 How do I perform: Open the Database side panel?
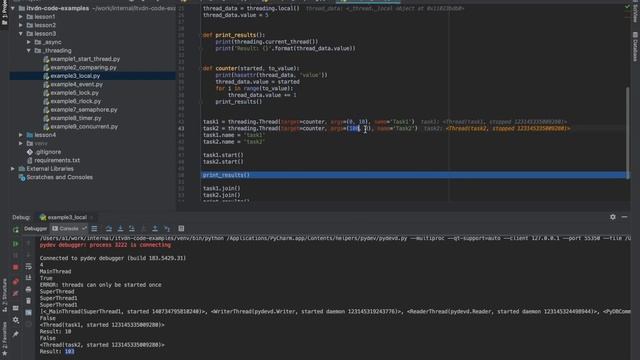(x=635, y=47)
